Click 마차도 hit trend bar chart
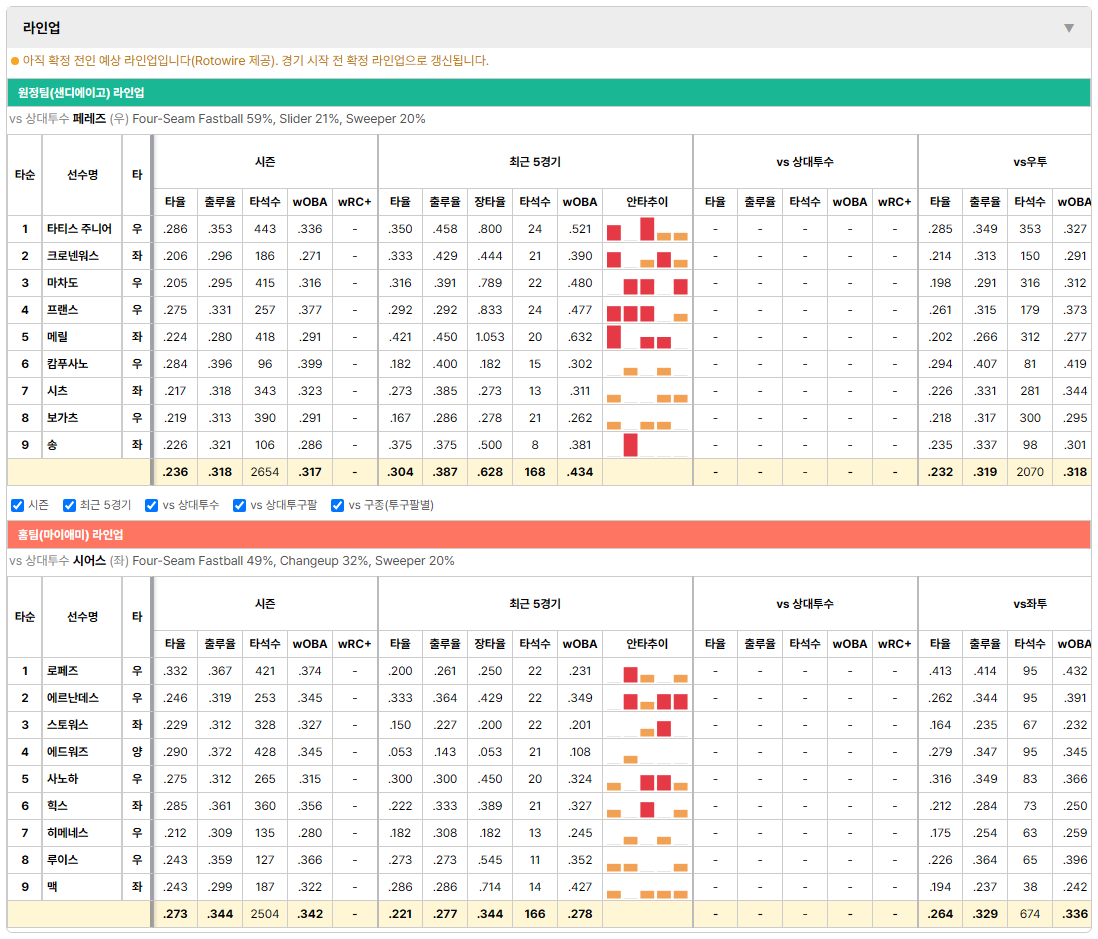The height and width of the screenshot is (939, 1098). [647, 283]
